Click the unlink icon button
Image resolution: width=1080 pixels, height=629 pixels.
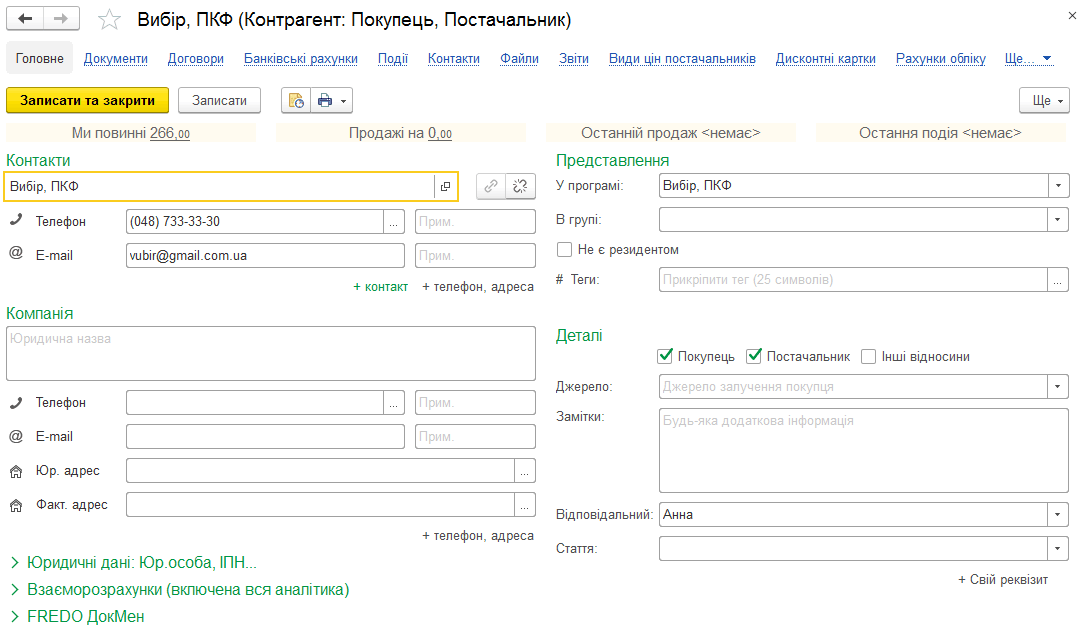(521, 186)
